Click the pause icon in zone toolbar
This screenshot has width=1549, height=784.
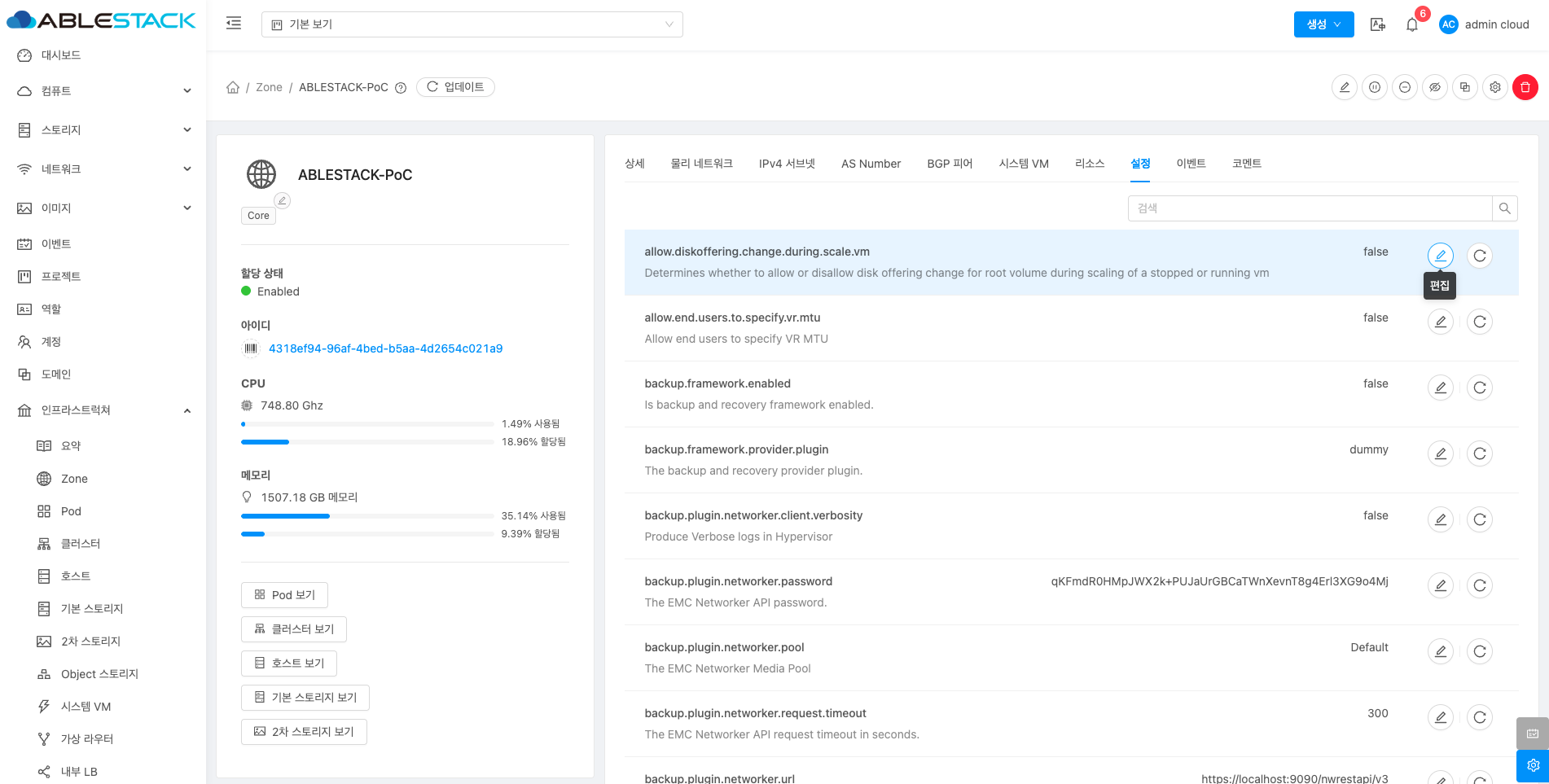point(1375,87)
